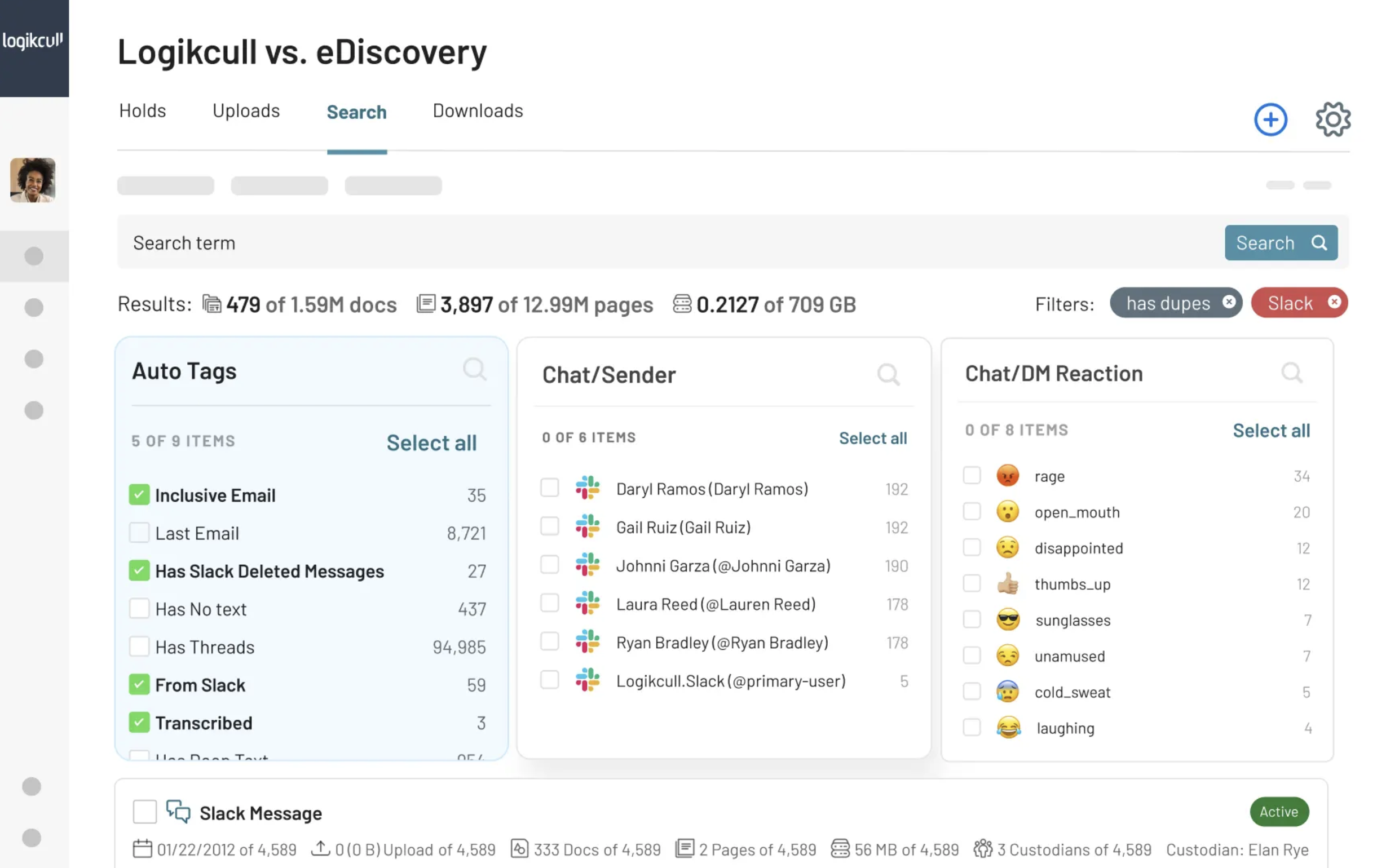Viewport: 1377px width, 868px height.
Task: Click '479 of 1.59M docs' result count
Action: click(x=311, y=304)
